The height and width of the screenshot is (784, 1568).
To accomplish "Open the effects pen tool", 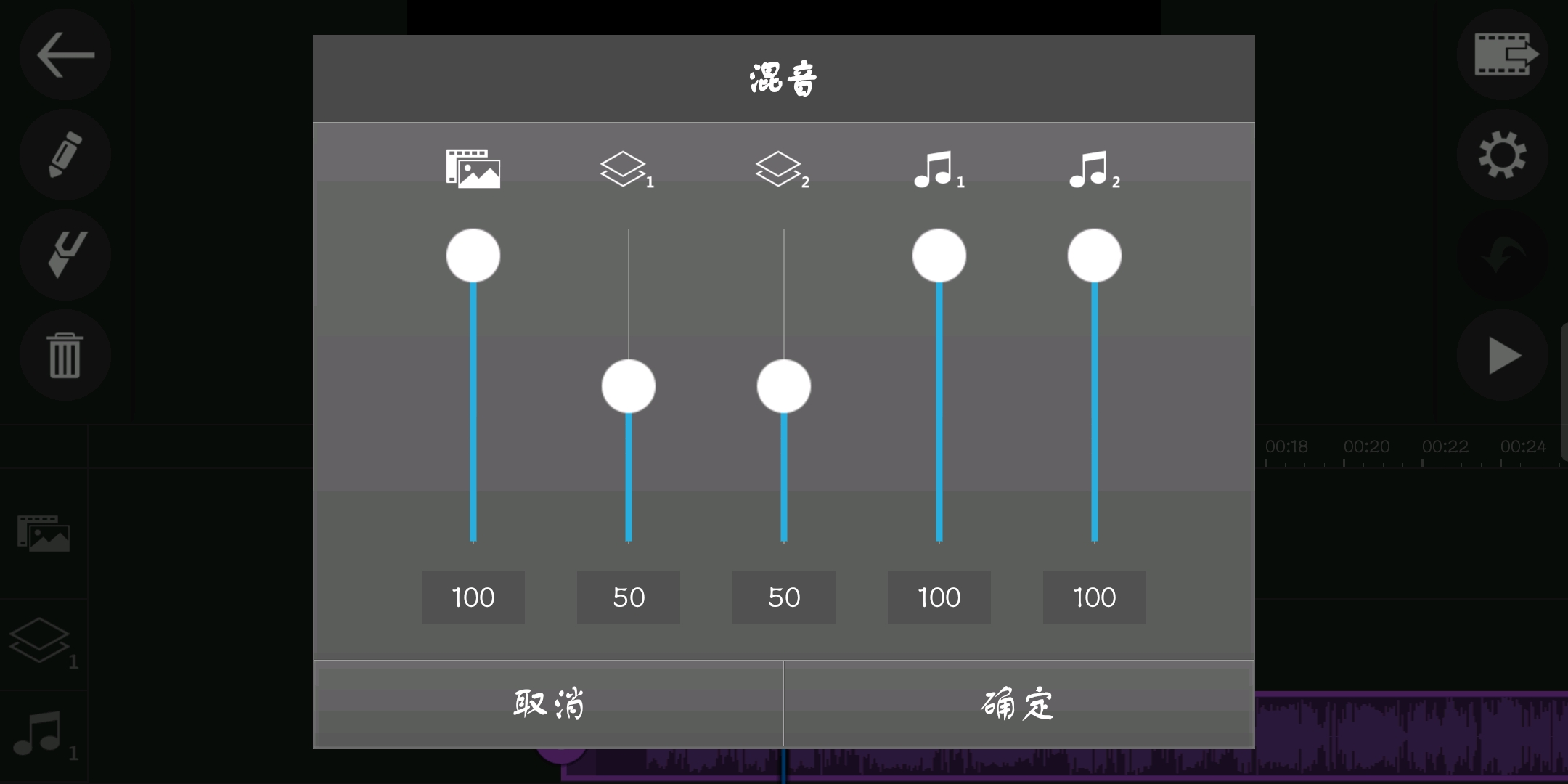I will 65,255.
